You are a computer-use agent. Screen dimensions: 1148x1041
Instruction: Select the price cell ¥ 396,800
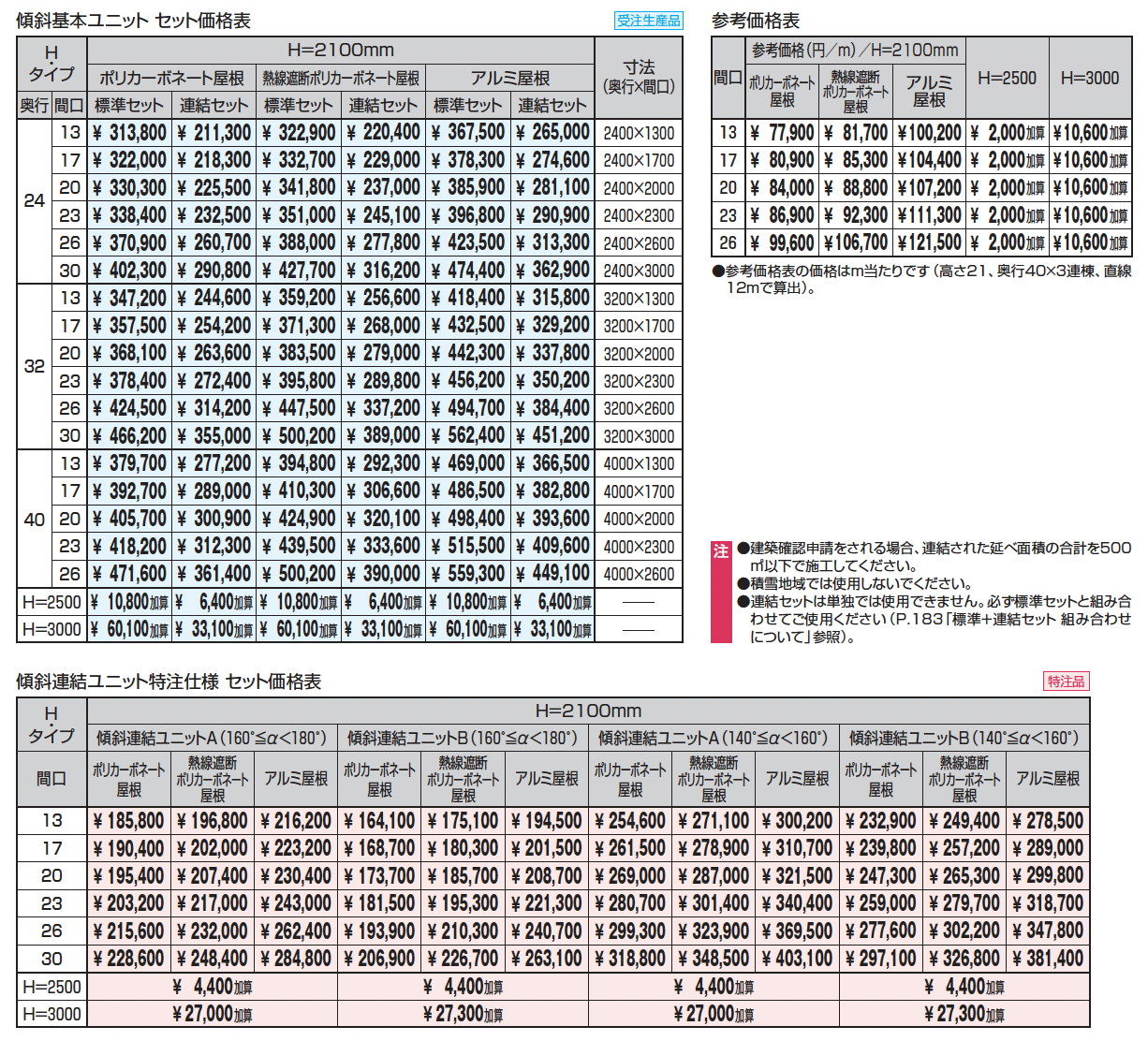(468, 215)
